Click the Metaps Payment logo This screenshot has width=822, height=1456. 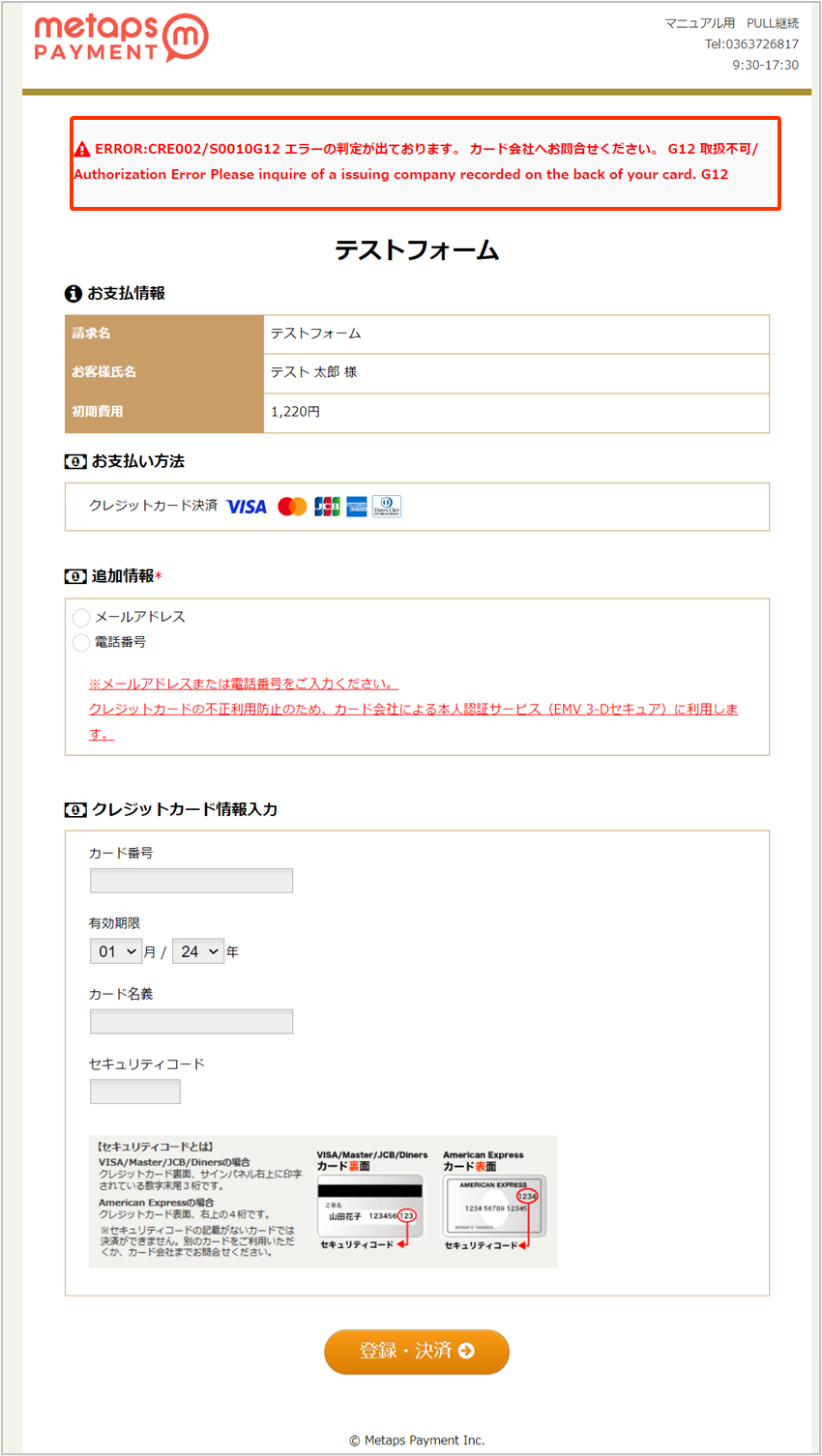121,39
